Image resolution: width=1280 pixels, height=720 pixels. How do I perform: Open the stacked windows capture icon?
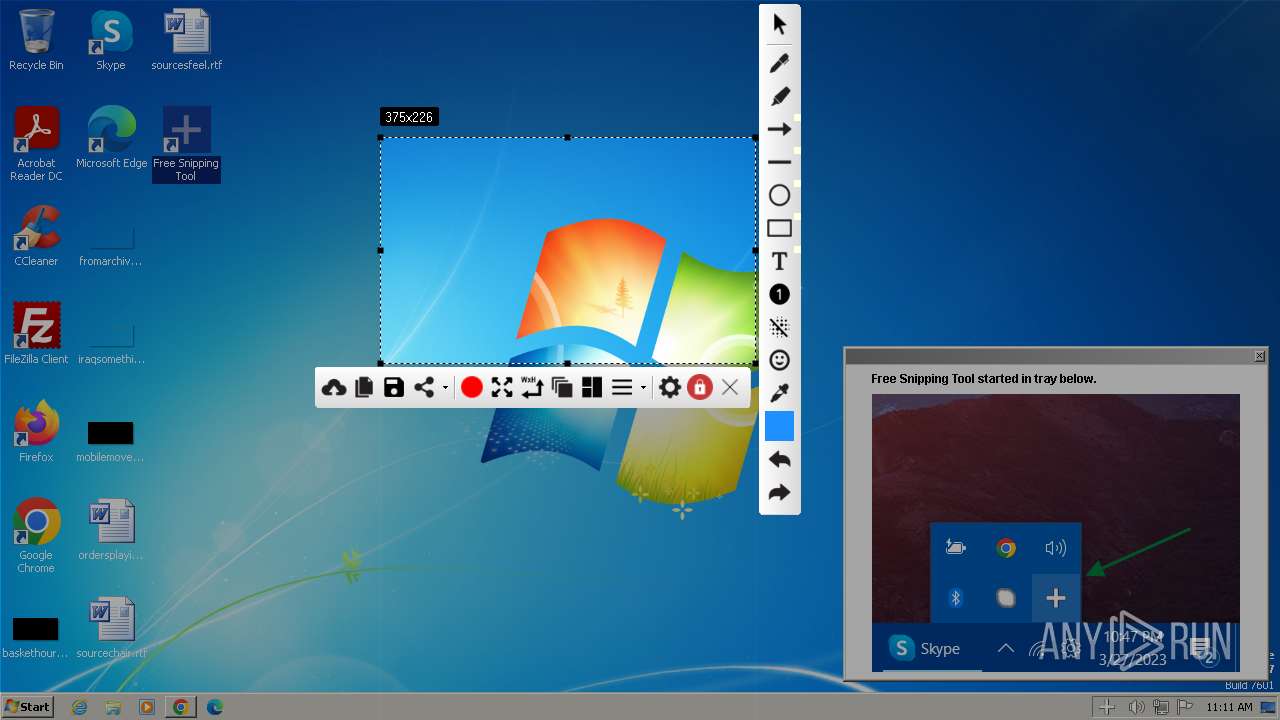click(562, 387)
